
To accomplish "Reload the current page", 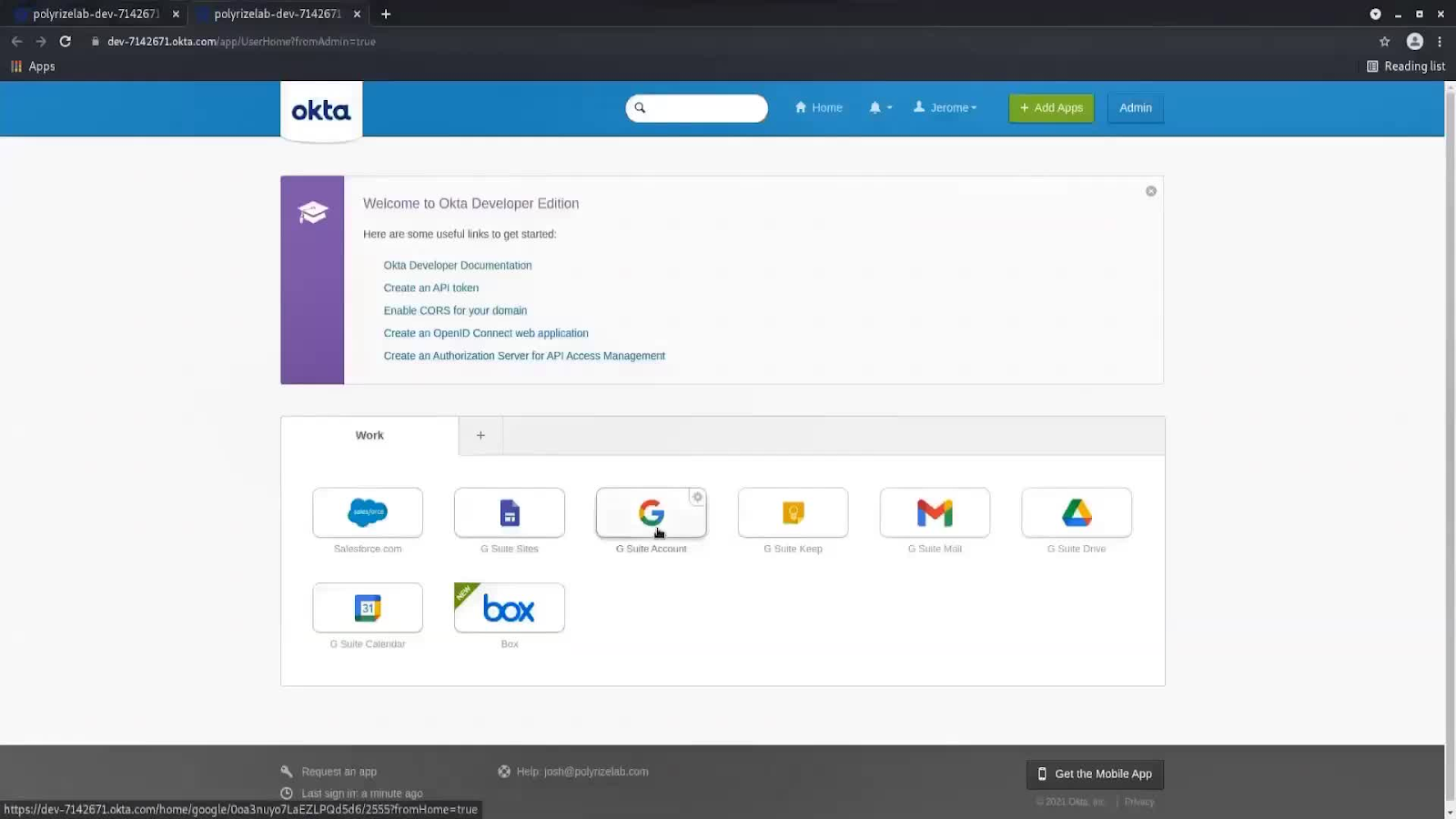I will point(66,41).
